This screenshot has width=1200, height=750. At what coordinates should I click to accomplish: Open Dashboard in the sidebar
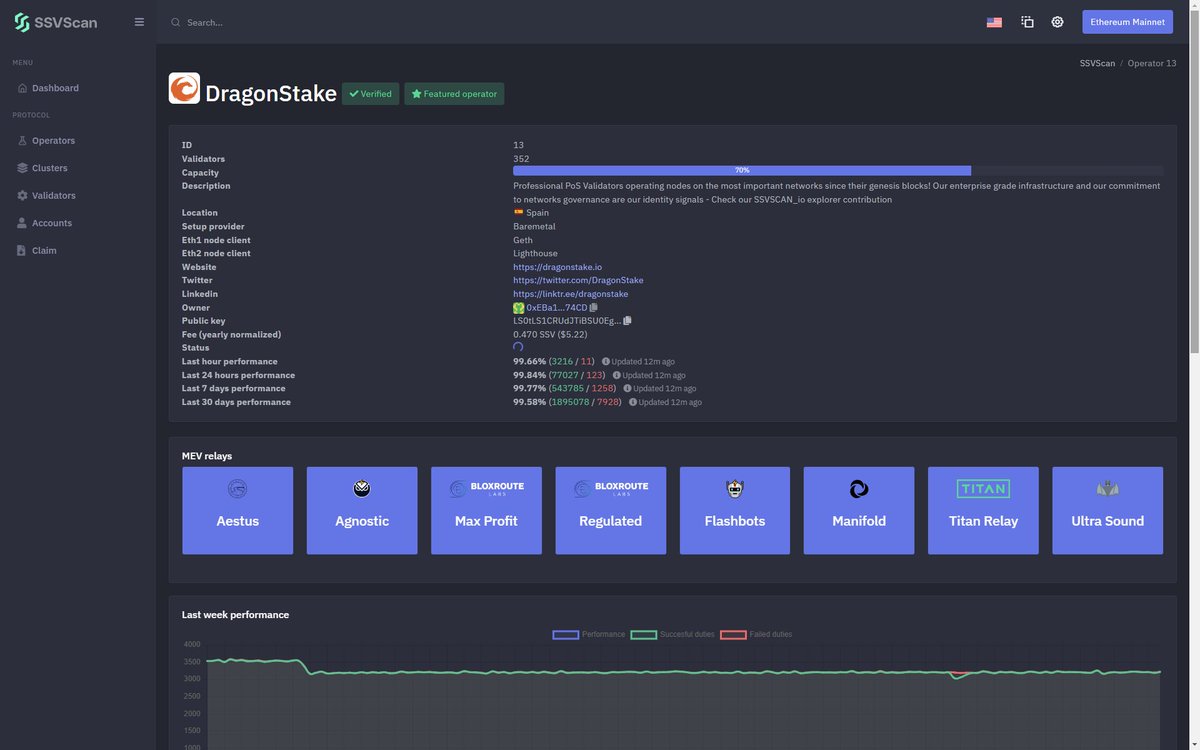[x=55, y=88]
